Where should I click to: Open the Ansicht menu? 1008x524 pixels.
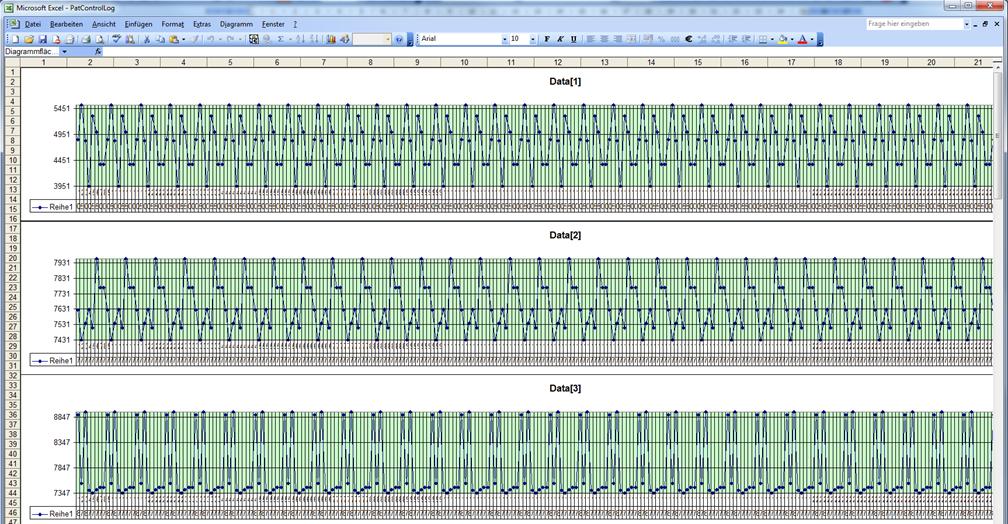pyautogui.click(x=104, y=24)
